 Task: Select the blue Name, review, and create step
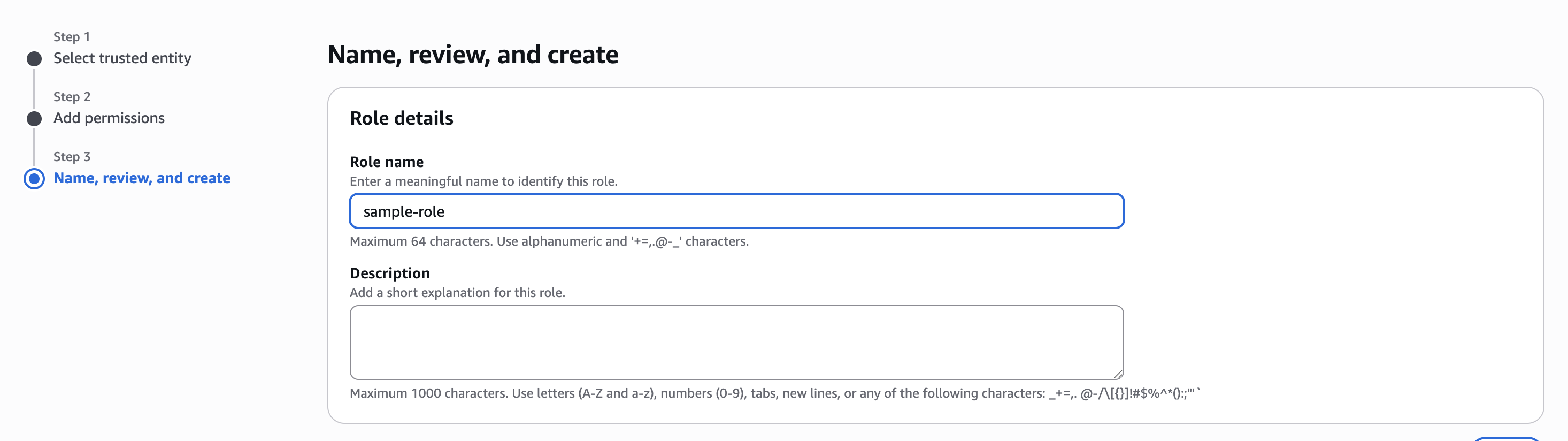142,178
